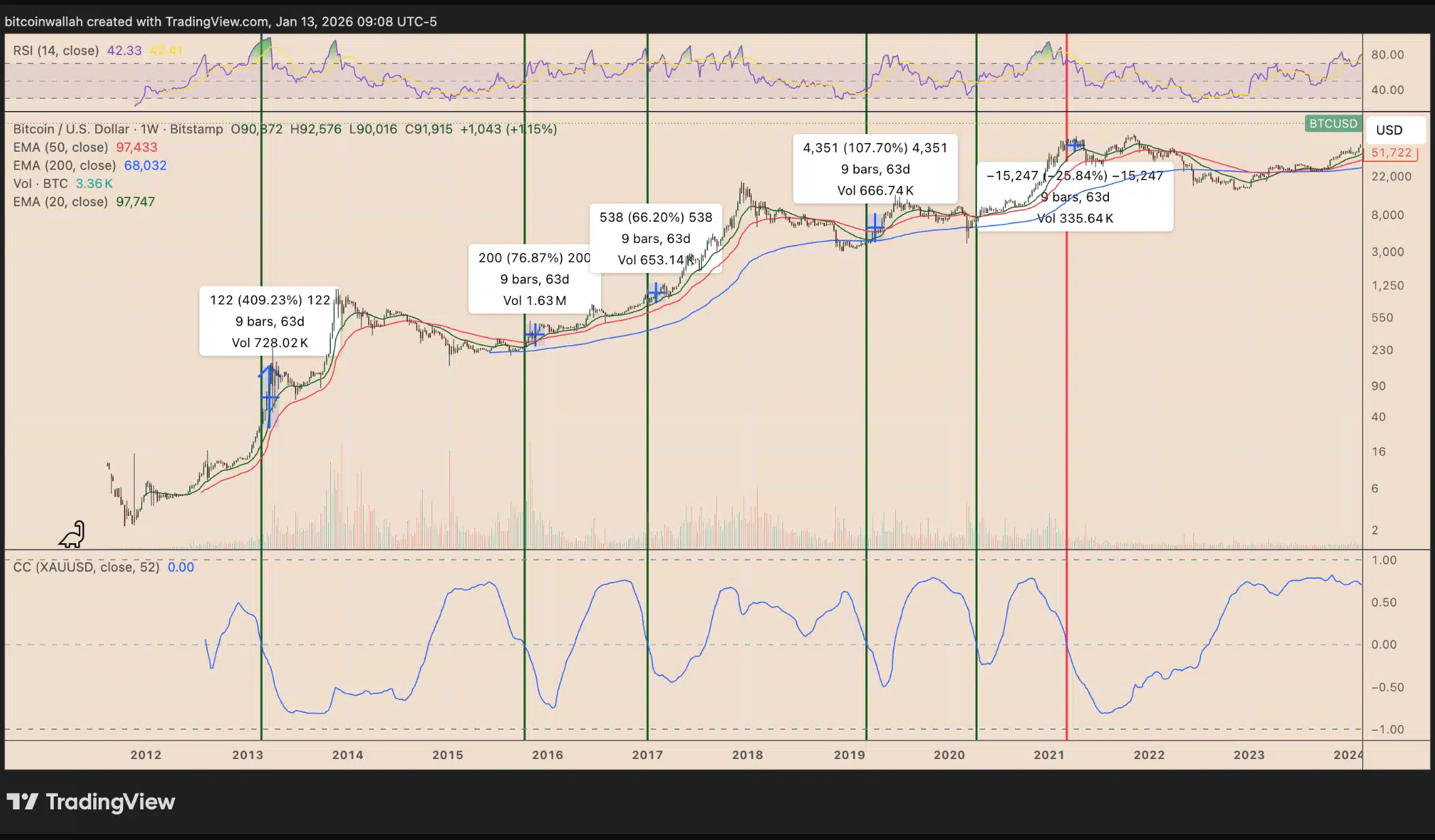This screenshot has width=1435, height=840.
Task: Click the Bitcoin / U.S. Dollar title
Action: click(x=71, y=129)
